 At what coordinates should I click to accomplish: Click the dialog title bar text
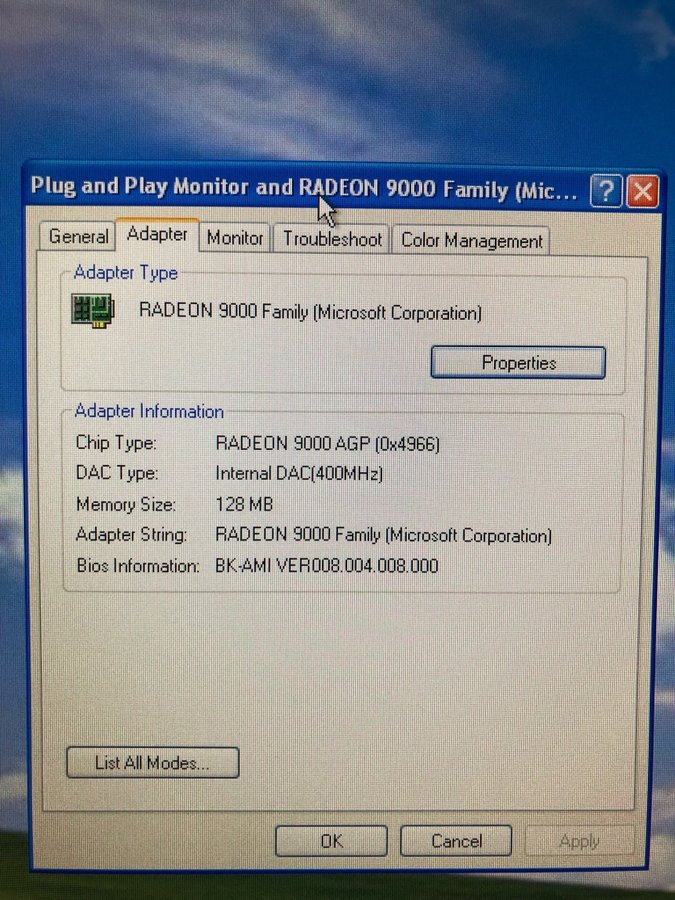[x=300, y=188]
